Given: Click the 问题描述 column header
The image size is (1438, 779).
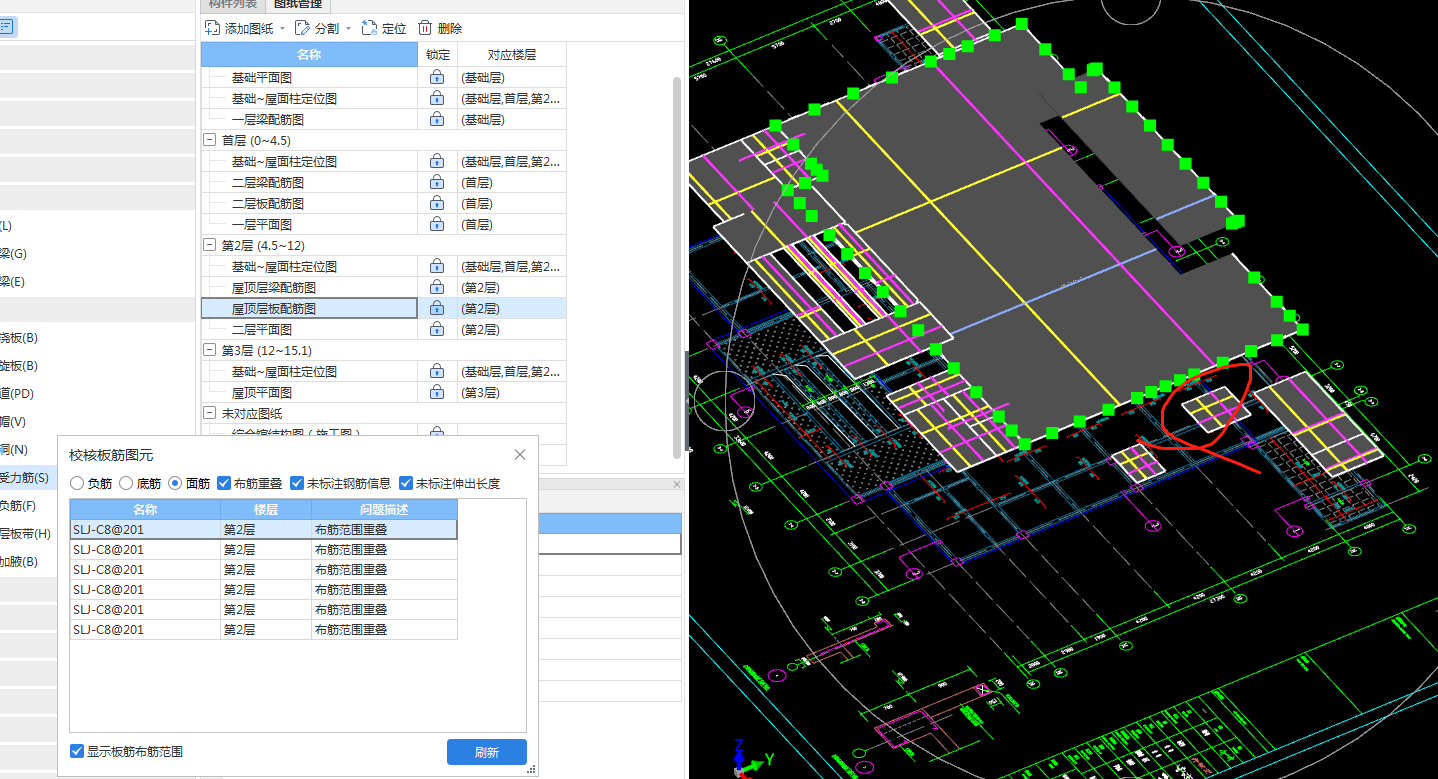Looking at the screenshot, I should coord(384,509).
